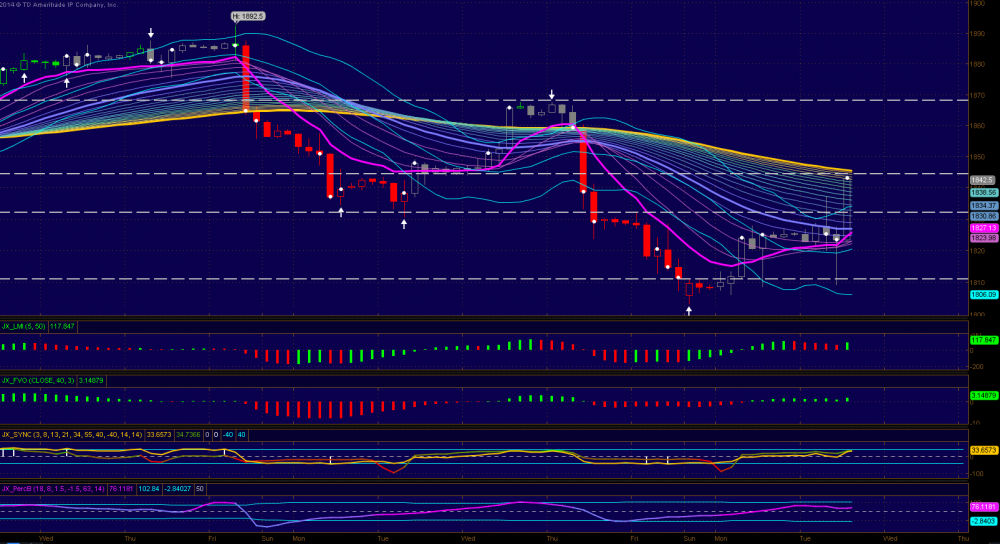Image resolution: width=1000 pixels, height=544 pixels.
Task: Click the green 117.847 axis value tag
Action: pyautogui.click(x=984, y=340)
